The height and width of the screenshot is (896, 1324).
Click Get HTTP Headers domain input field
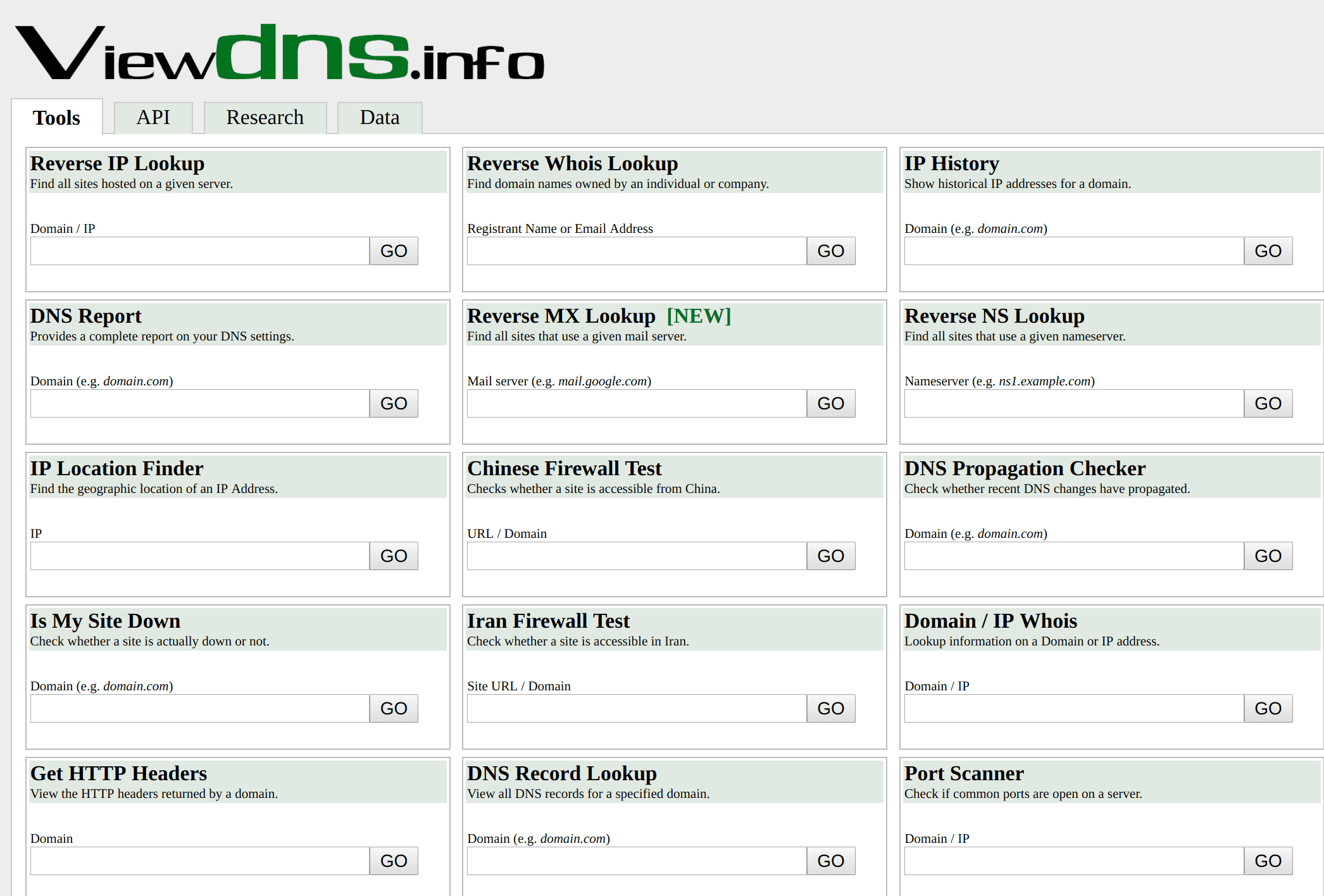tap(200, 860)
